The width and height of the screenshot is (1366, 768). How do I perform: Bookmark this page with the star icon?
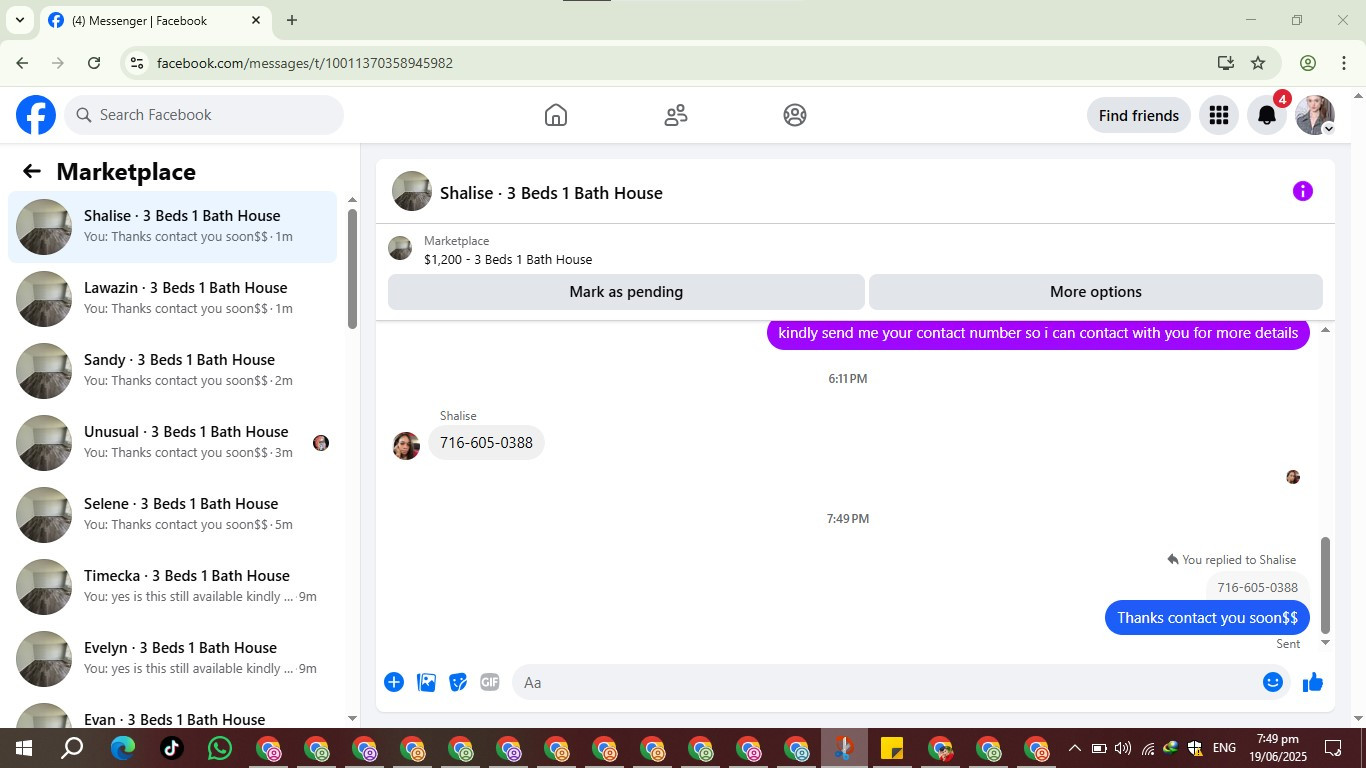[x=1258, y=63]
